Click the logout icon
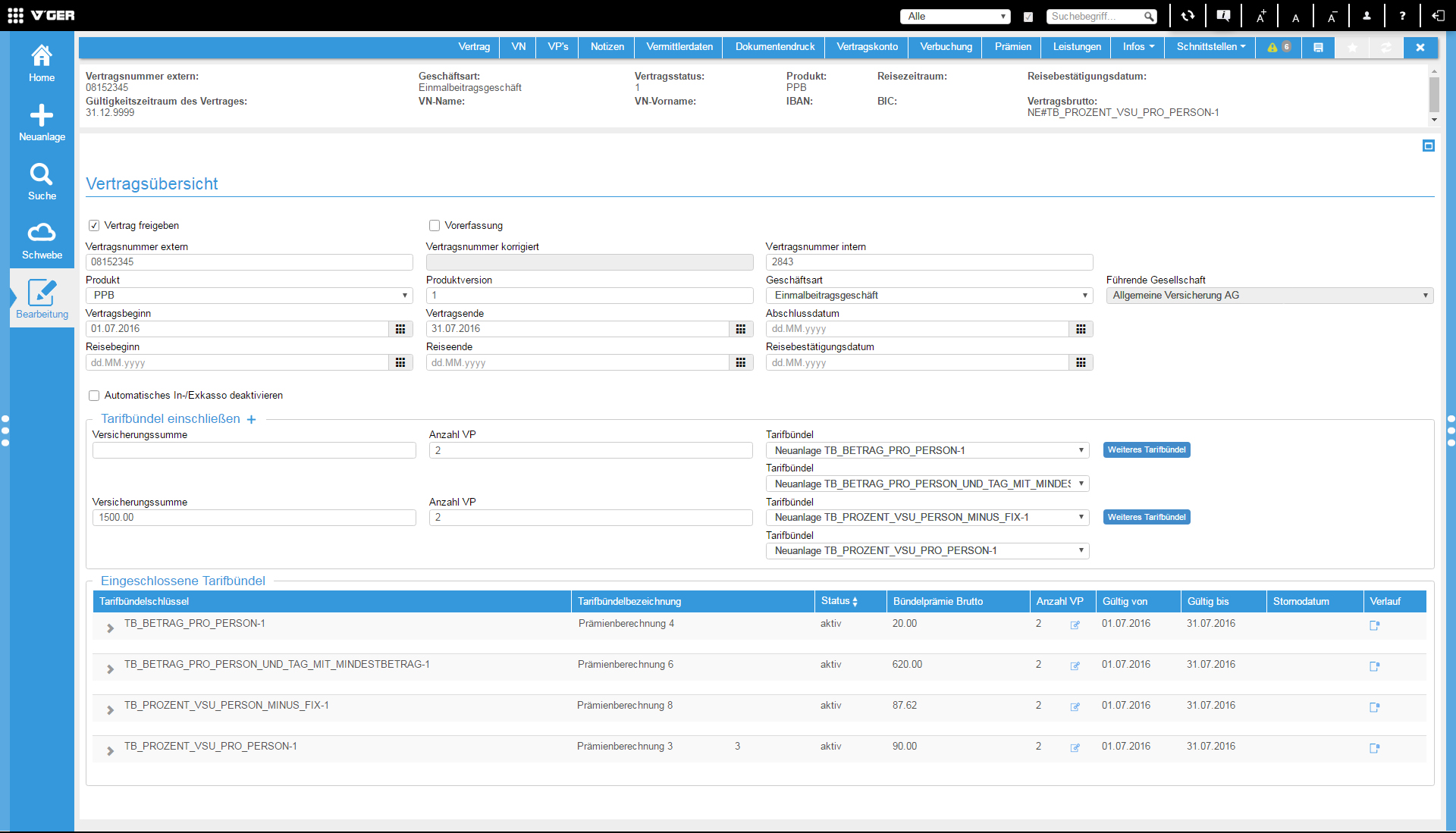The height and width of the screenshot is (833, 1456). click(x=1438, y=16)
